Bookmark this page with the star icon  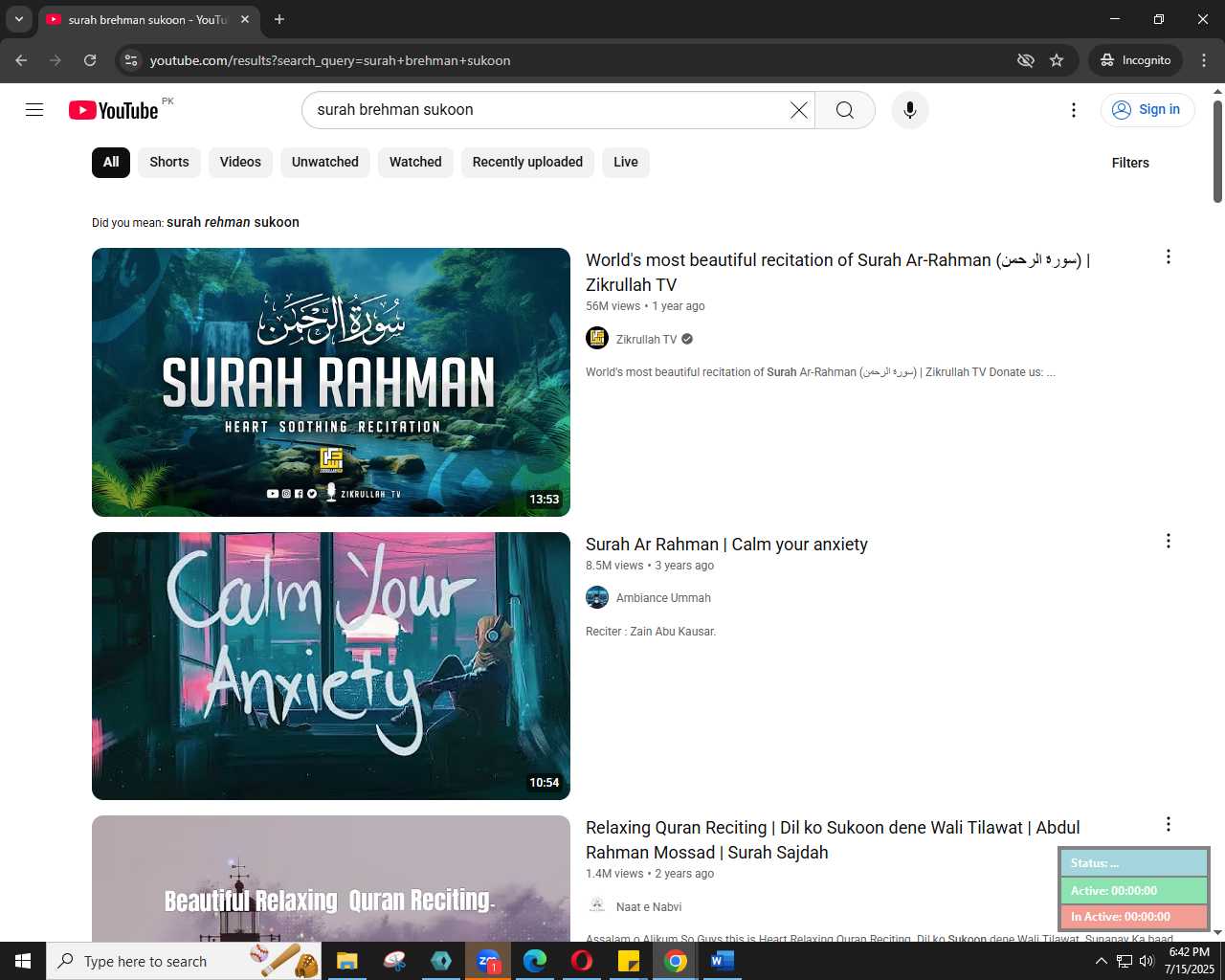[1057, 60]
